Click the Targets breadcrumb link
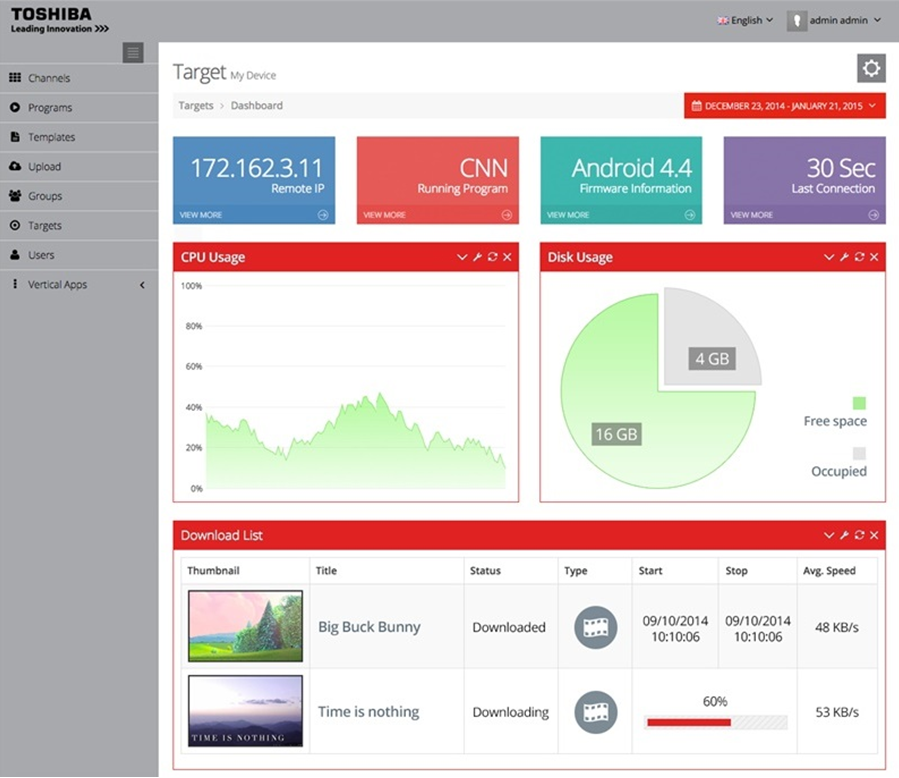The image size is (899, 778). coord(196,106)
